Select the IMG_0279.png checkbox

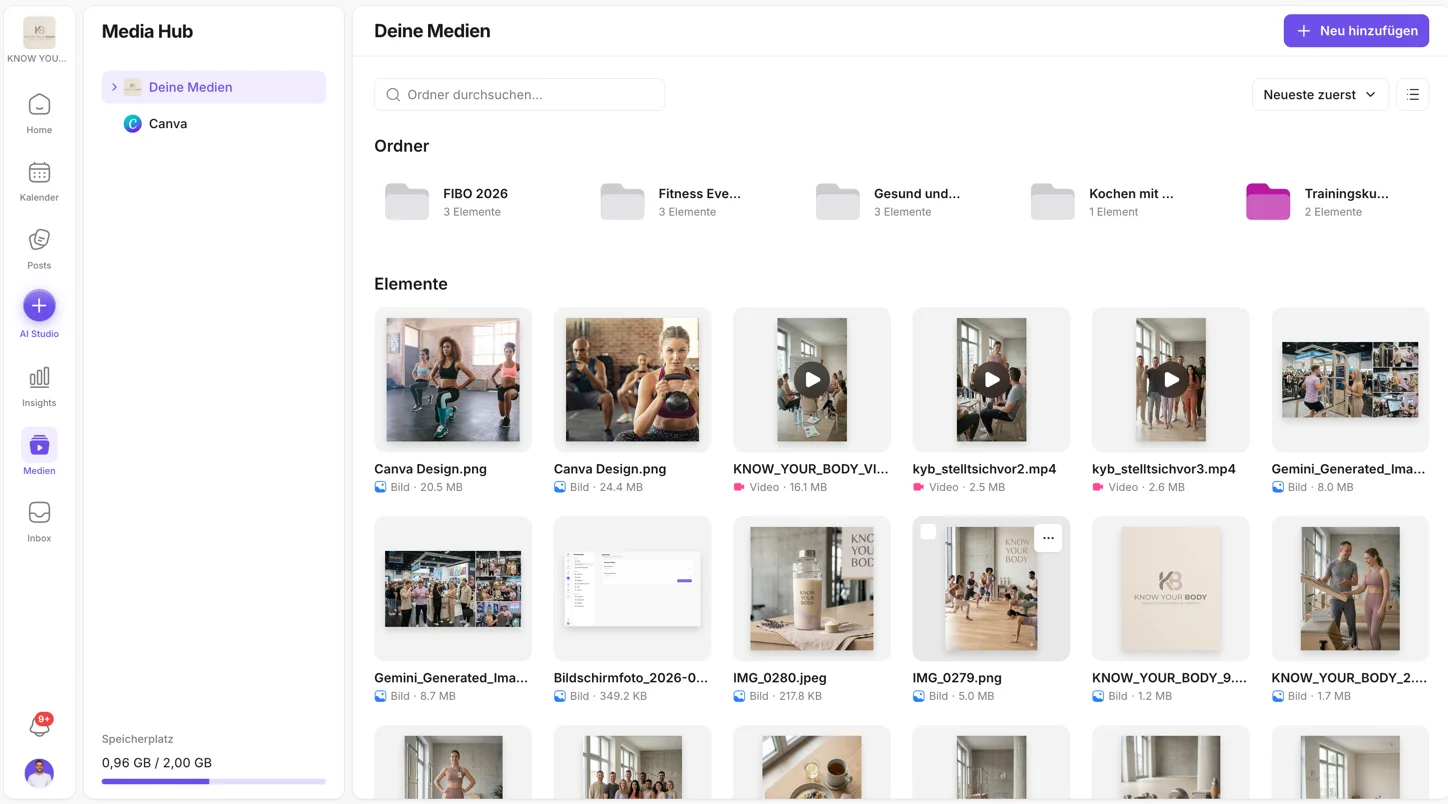coord(928,532)
